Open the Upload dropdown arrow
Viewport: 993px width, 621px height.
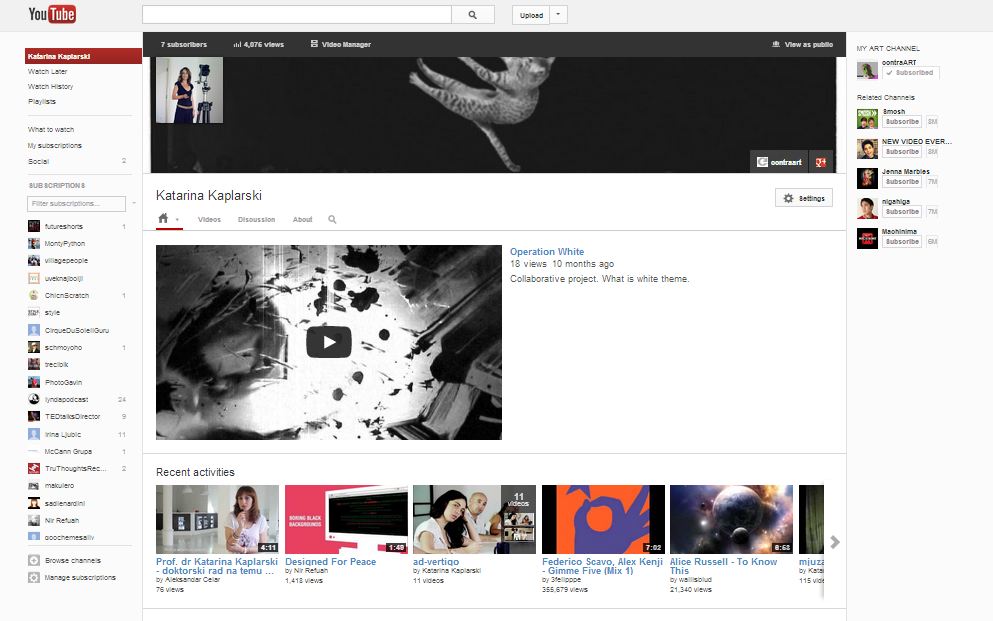click(559, 15)
